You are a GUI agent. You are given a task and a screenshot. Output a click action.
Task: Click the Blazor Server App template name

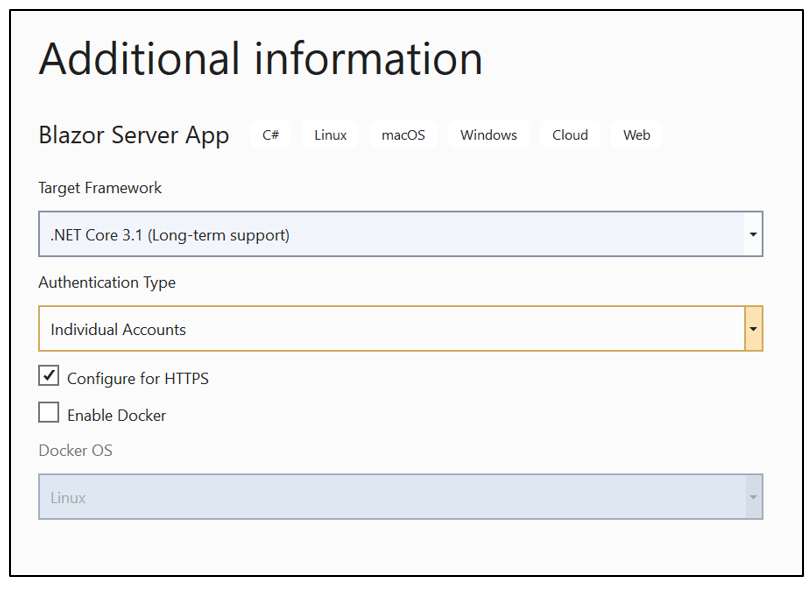(x=134, y=135)
